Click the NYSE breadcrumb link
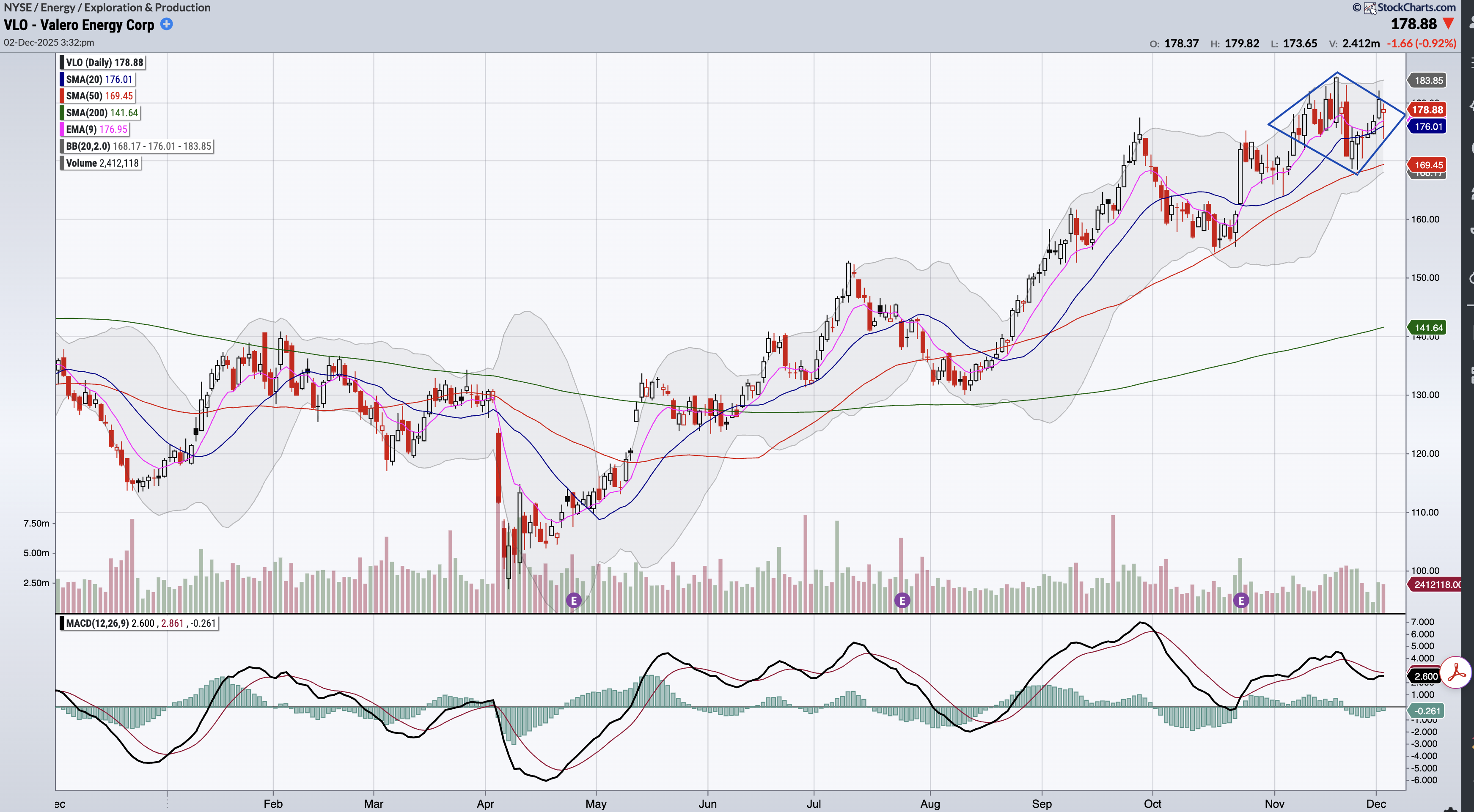The image size is (1474, 812). tap(17, 8)
